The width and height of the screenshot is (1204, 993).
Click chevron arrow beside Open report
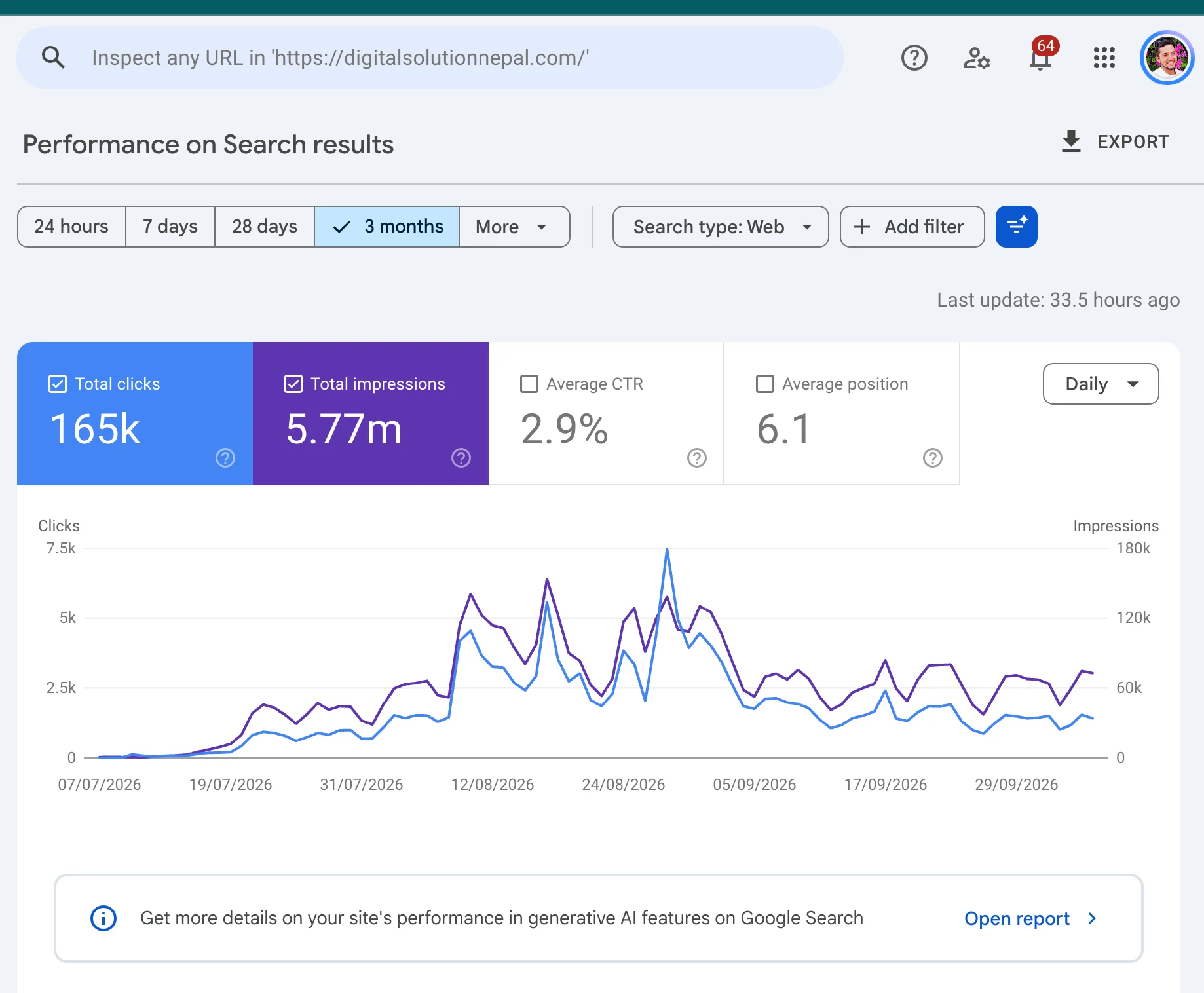1092,918
